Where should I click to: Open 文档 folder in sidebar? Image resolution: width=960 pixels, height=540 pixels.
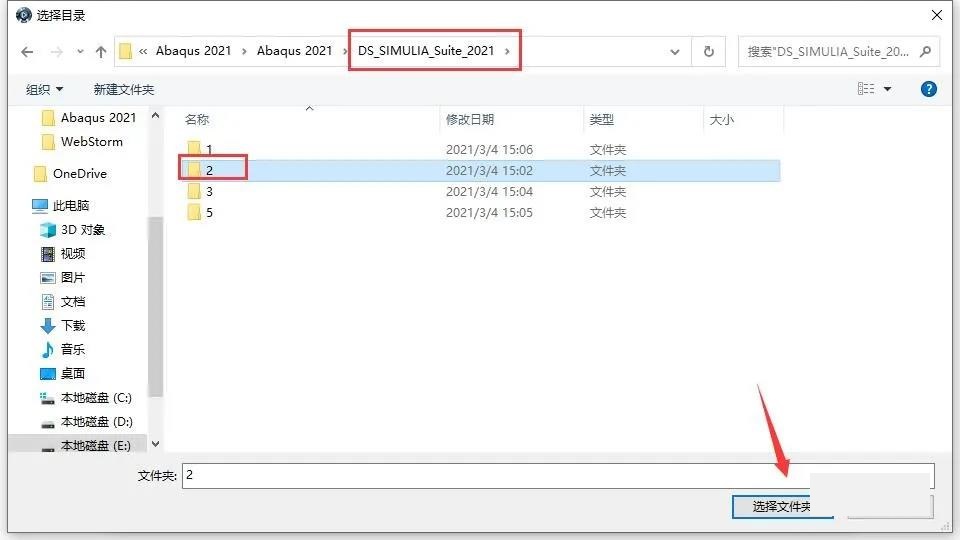pos(63,302)
